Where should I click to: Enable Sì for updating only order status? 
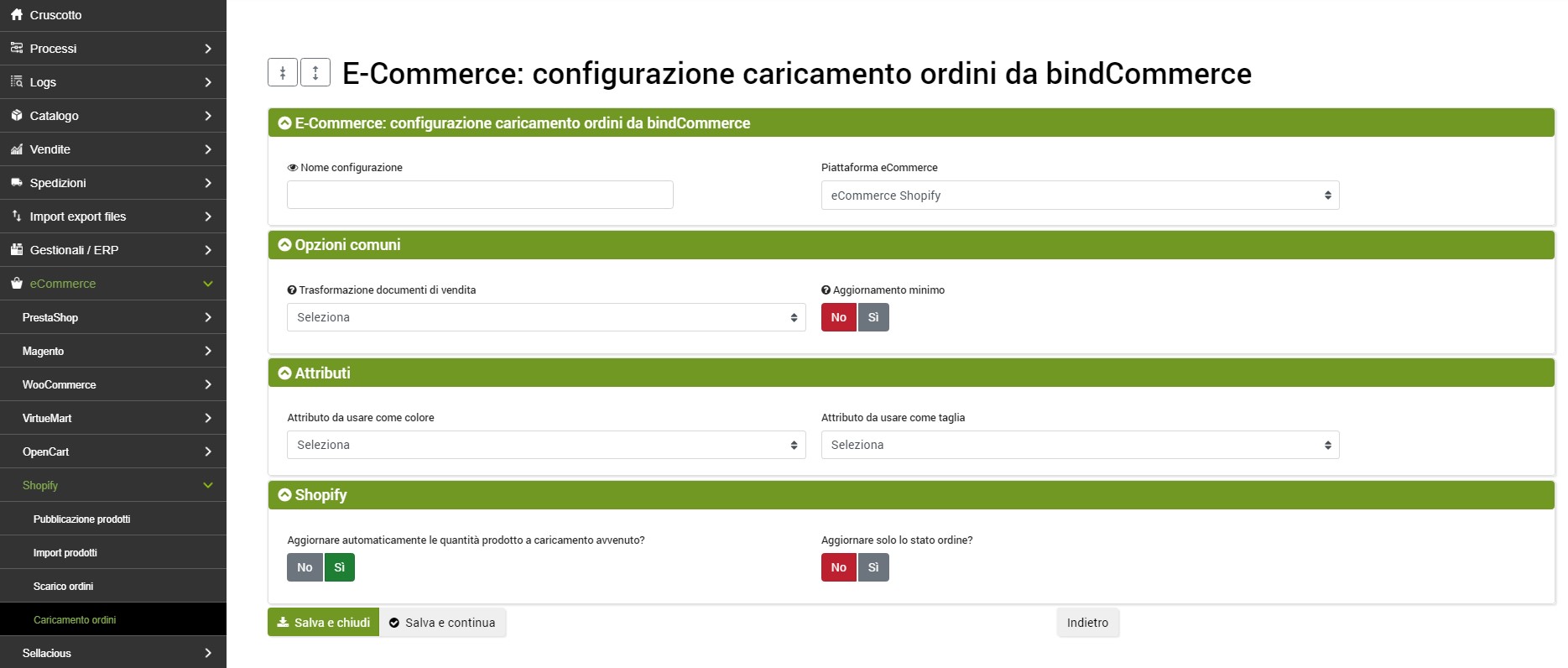[873, 567]
